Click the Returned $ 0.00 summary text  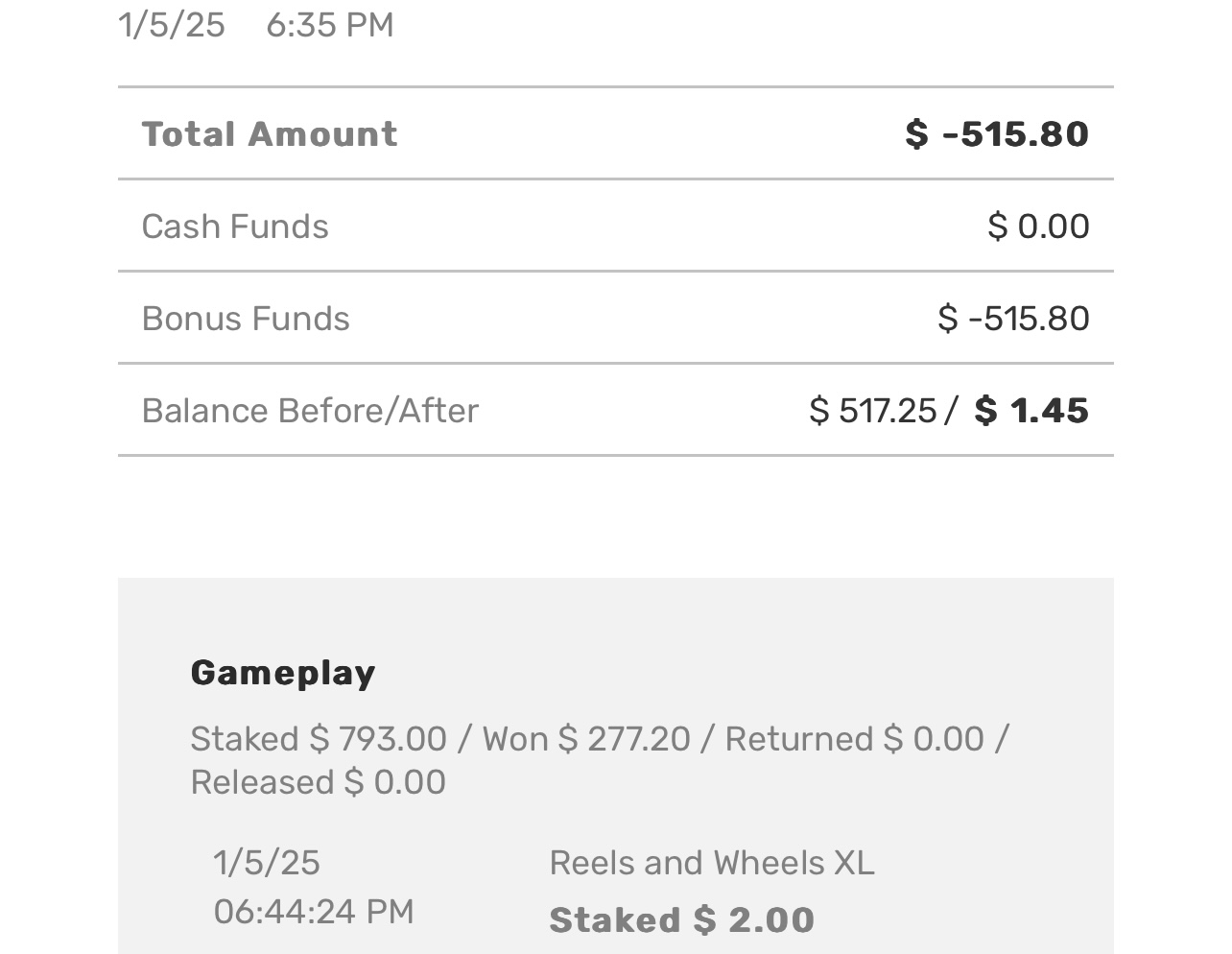[854, 739]
